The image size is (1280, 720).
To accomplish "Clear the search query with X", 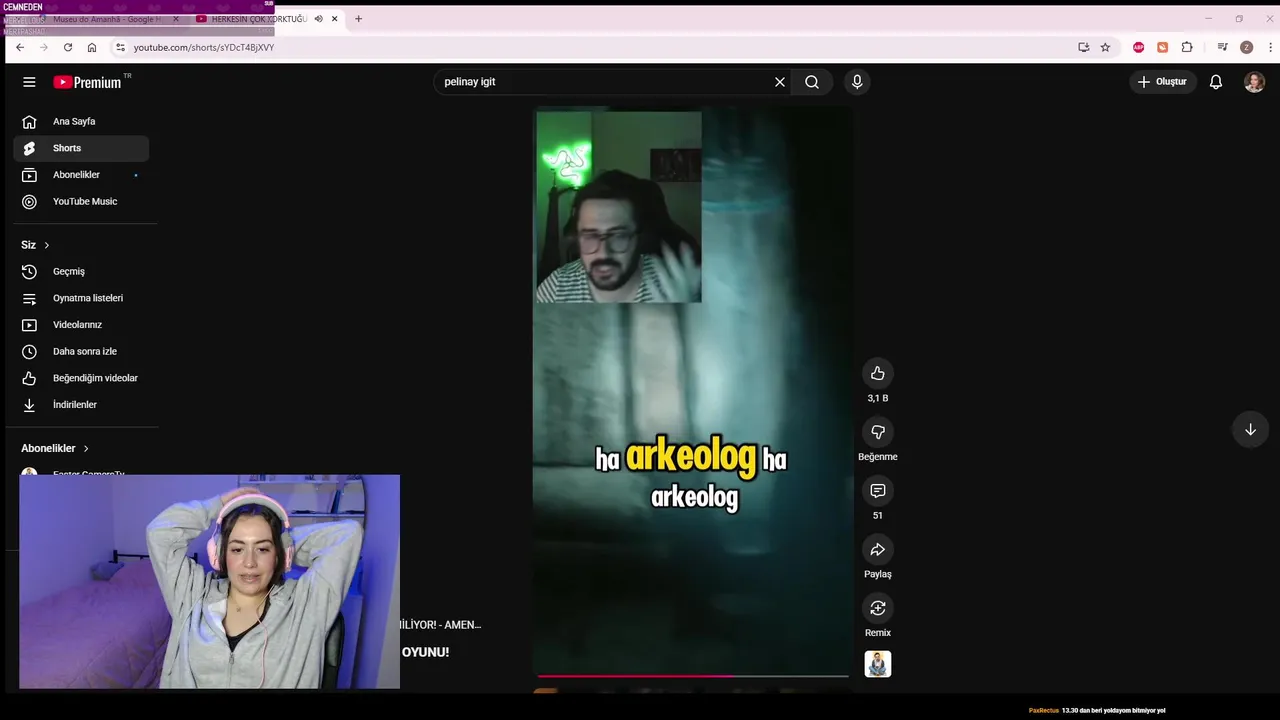I will (780, 82).
